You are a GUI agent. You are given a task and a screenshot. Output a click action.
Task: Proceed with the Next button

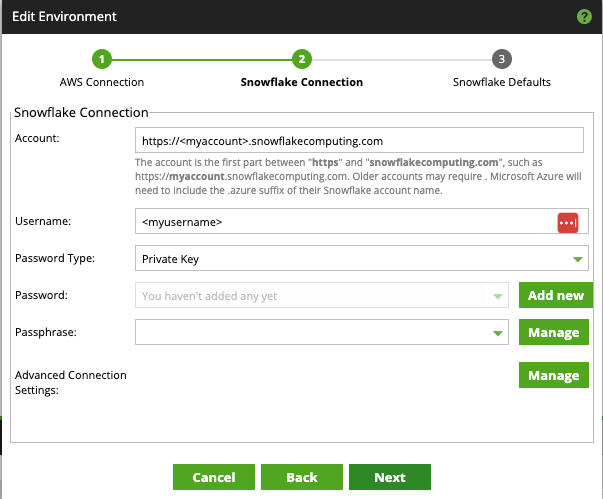pyautogui.click(x=390, y=477)
